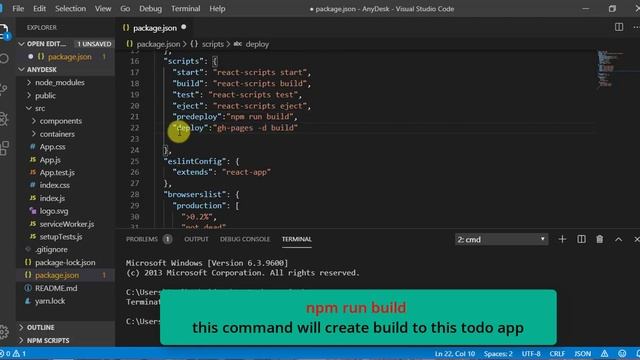This screenshot has height=360, width=640.
Task: Open the Terminal menu
Action: point(186,9)
